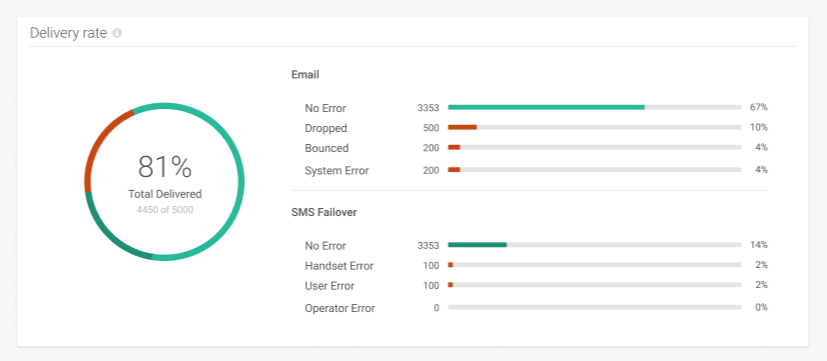The width and height of the screenshot is (827, 361).
Task: Select the Total Delivered label
Action: tap(165, 194)
